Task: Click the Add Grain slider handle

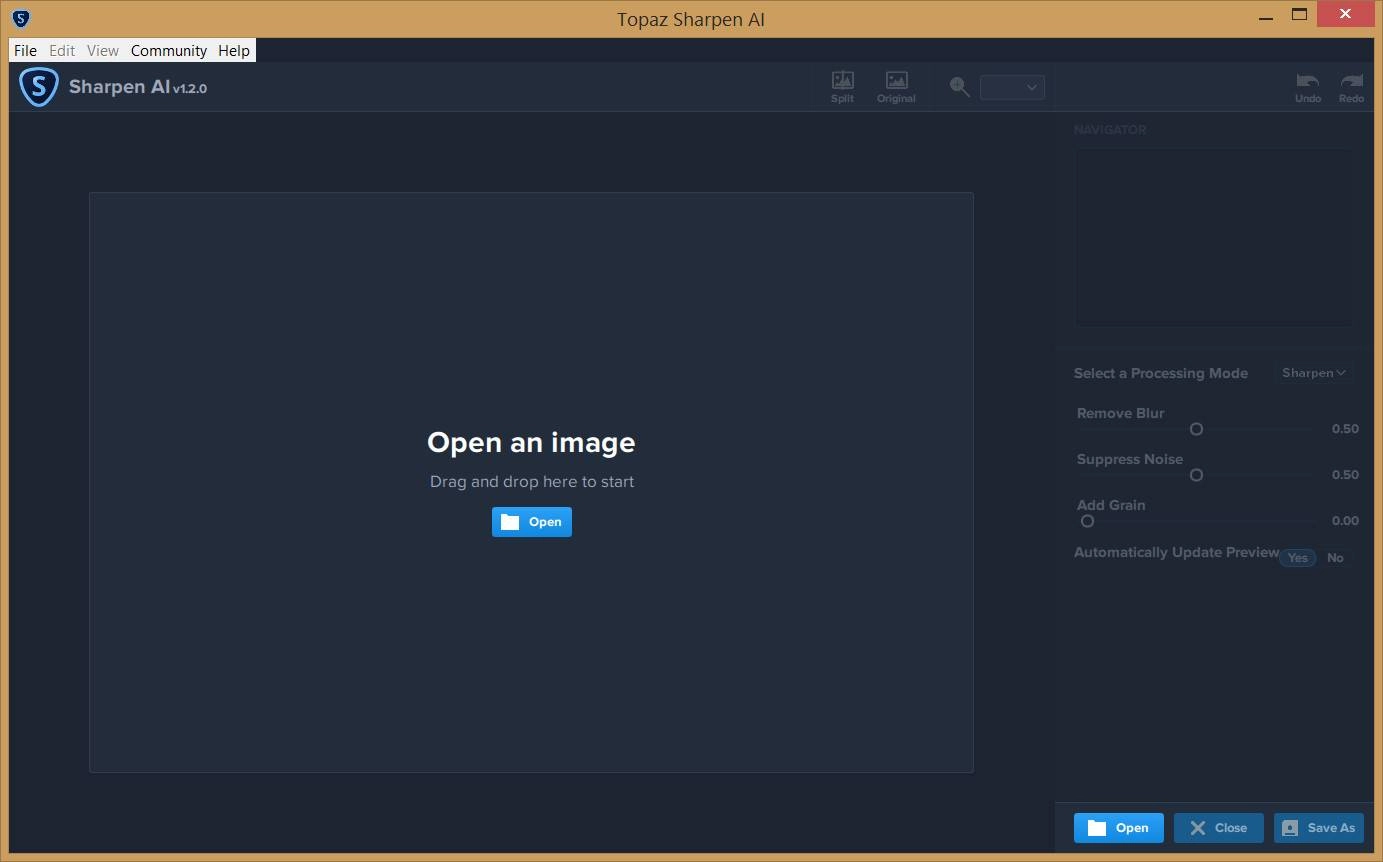Action: (x=1087, y=521)
